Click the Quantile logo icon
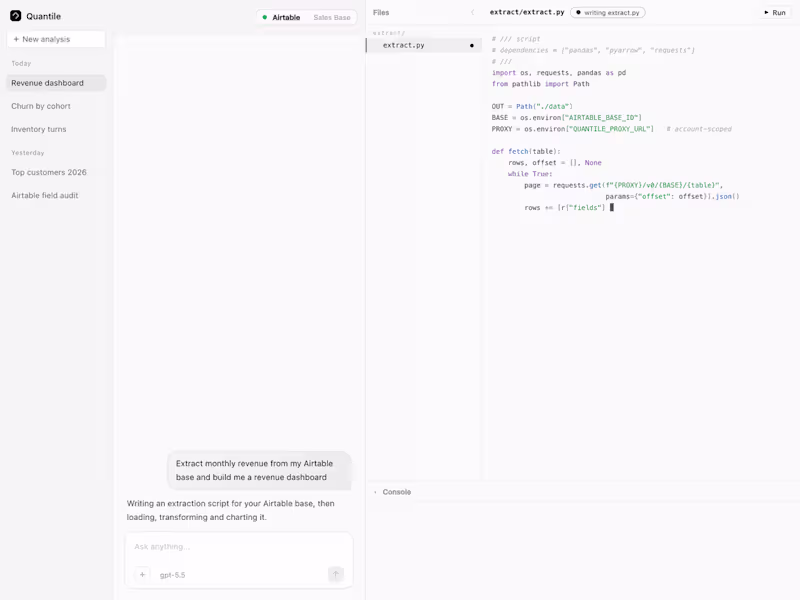Viewport: 800px width, 600px height. 16,16
